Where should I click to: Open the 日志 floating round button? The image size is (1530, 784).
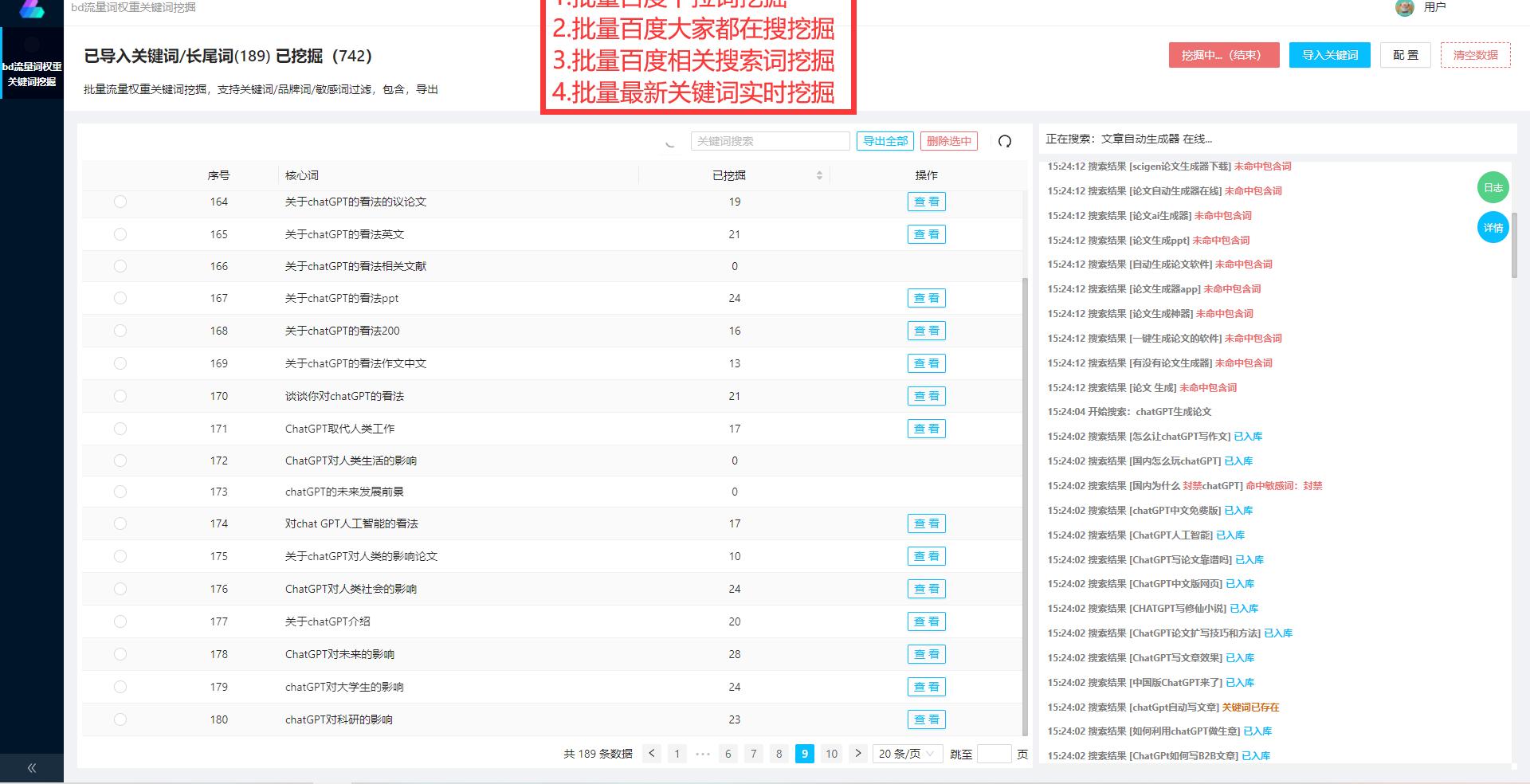(x=1493, y=188)
